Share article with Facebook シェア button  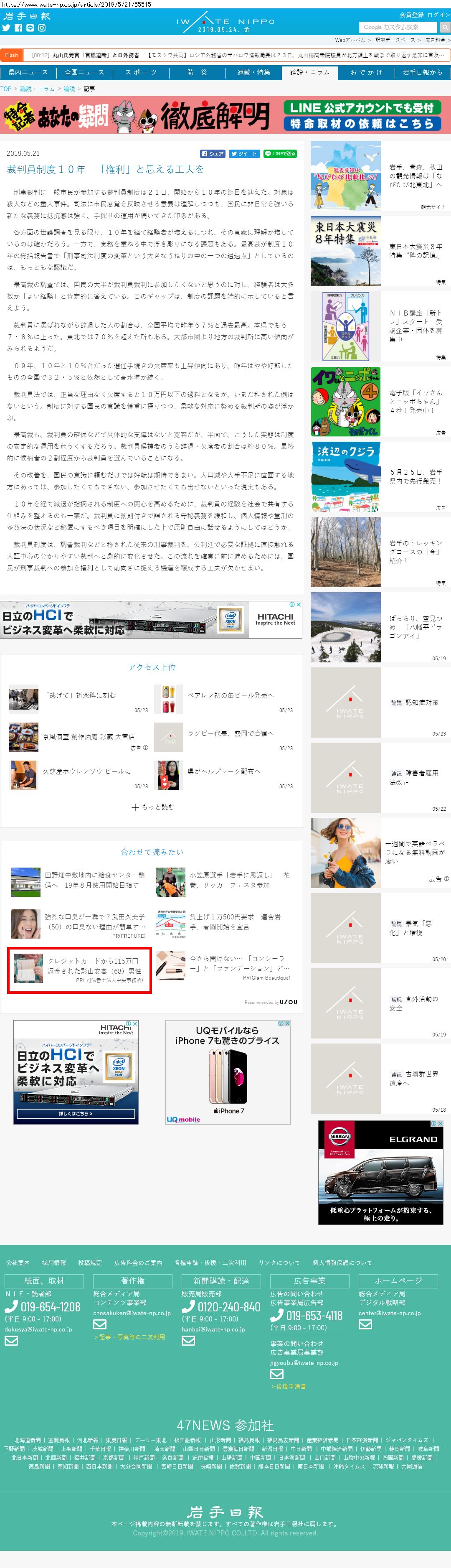(x=213, y=154)
